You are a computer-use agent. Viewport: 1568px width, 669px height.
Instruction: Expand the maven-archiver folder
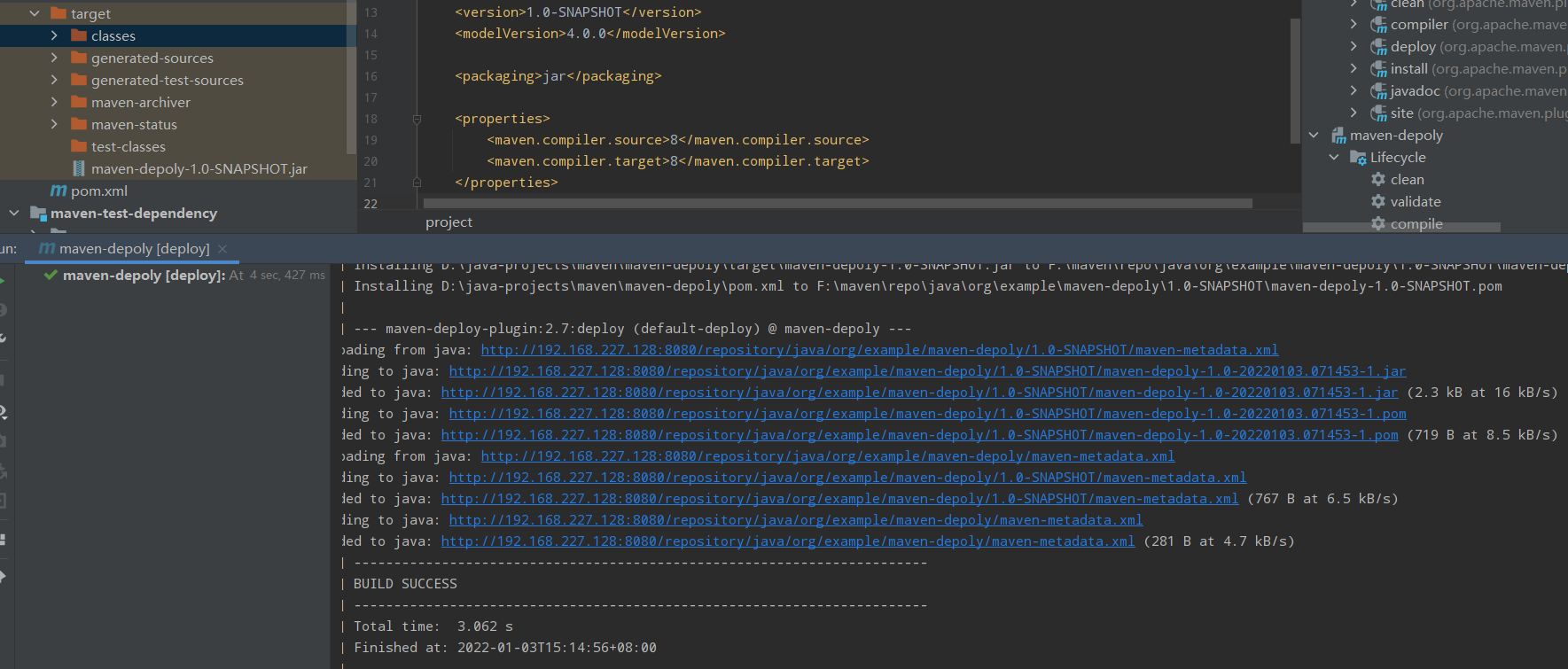point(54,102)
